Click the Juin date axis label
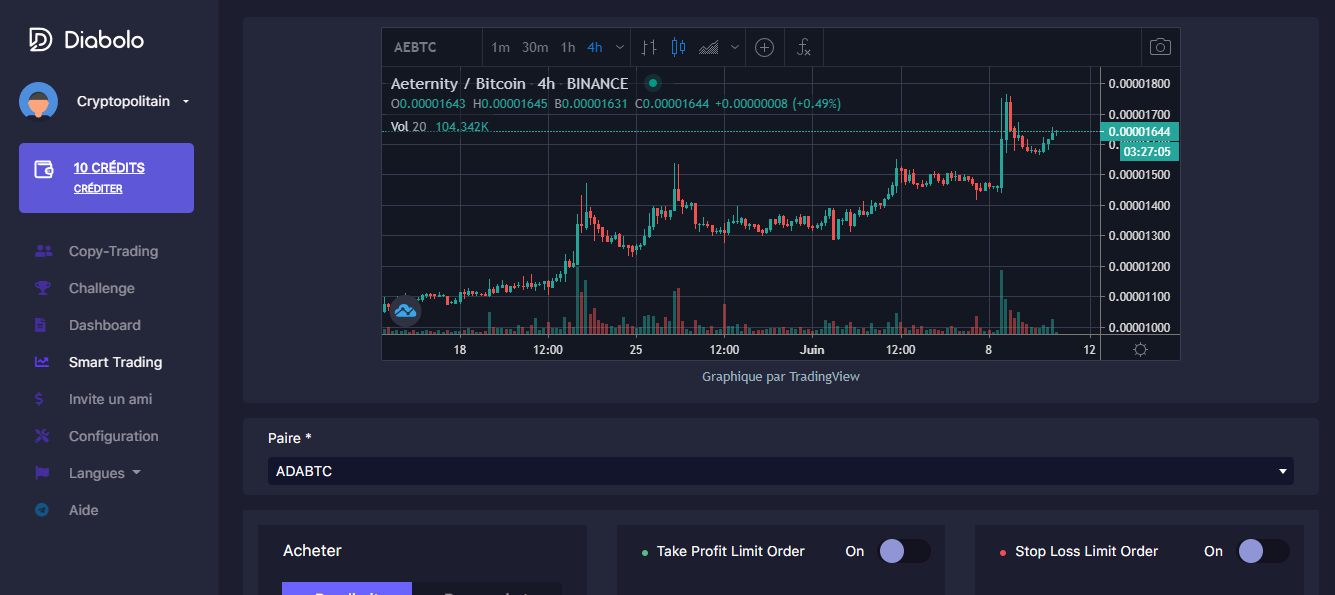The width and height of the screenshot is (1335, 595). [x=812, y=350]
